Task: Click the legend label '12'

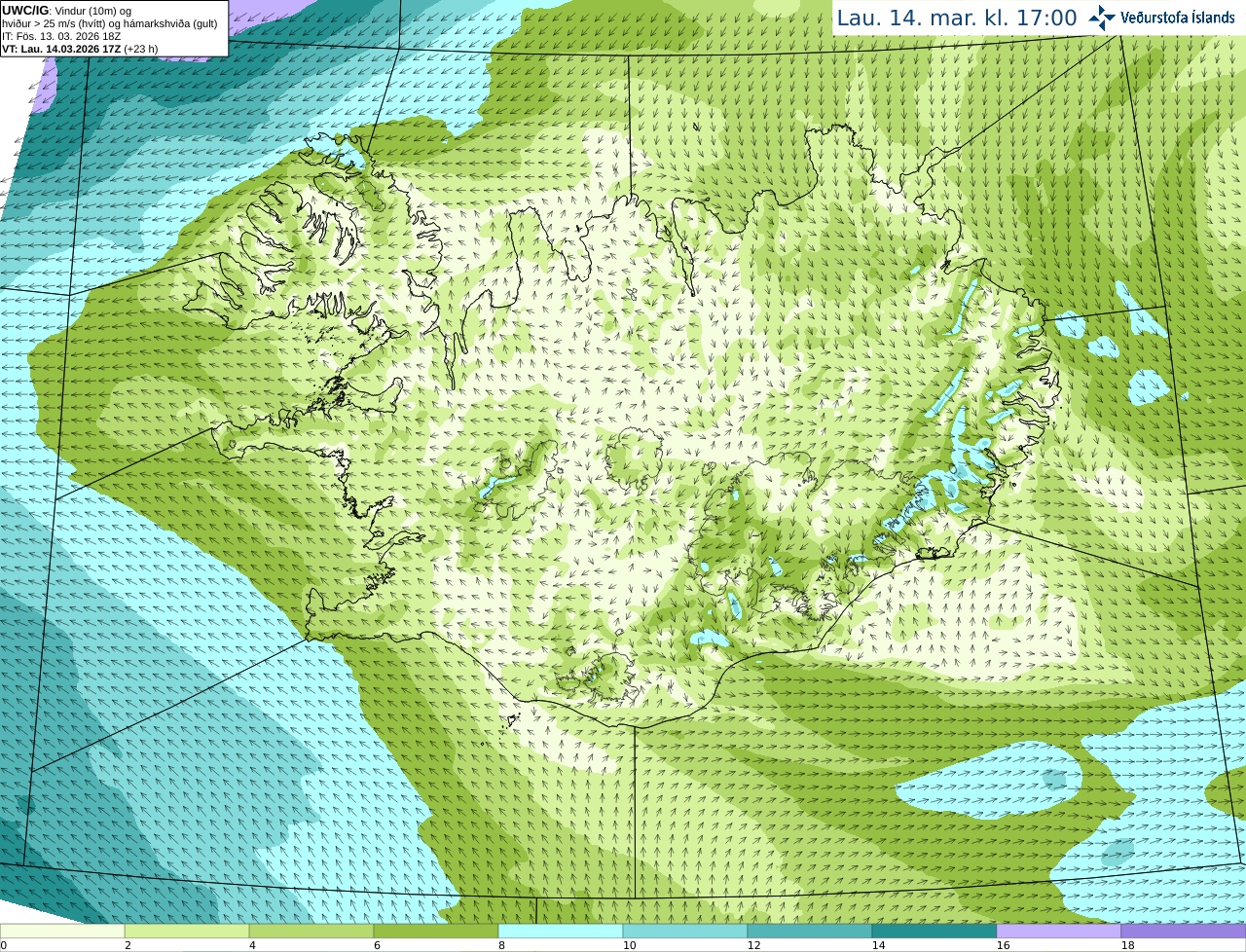Action: click(x=753, y=945)
